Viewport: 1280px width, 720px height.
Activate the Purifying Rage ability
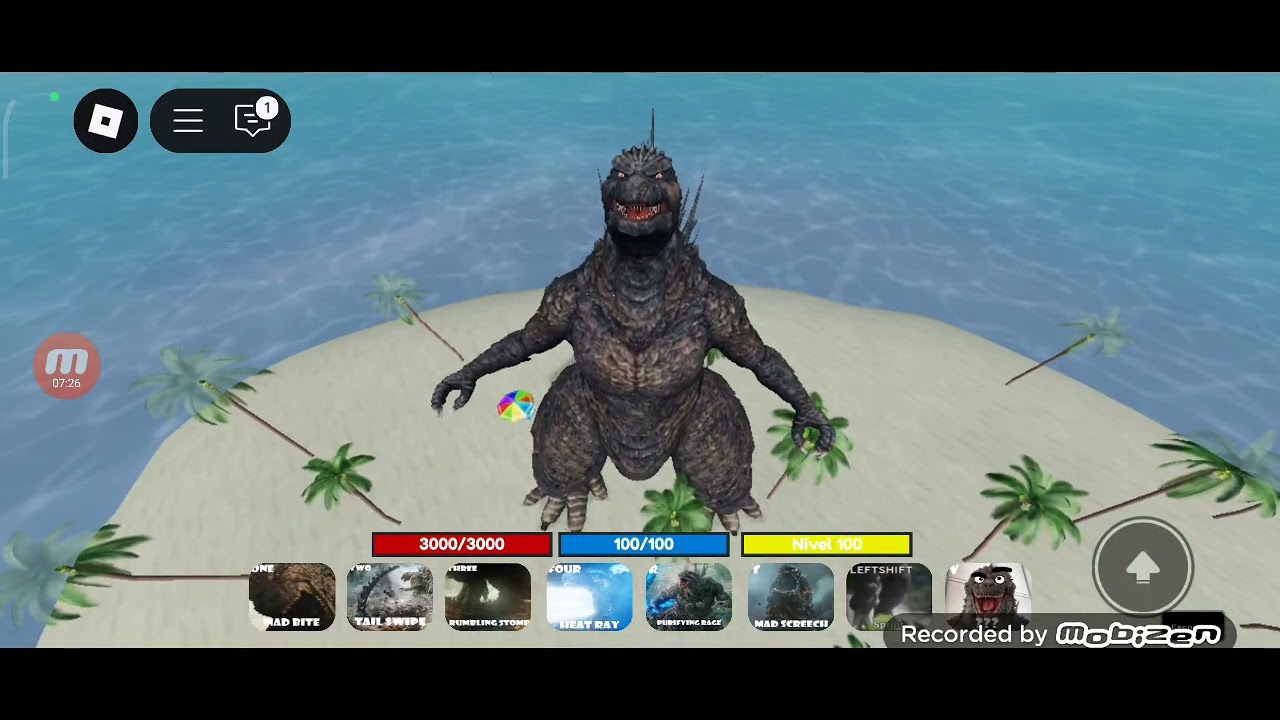pyautogui.click(x=689, y=597)
